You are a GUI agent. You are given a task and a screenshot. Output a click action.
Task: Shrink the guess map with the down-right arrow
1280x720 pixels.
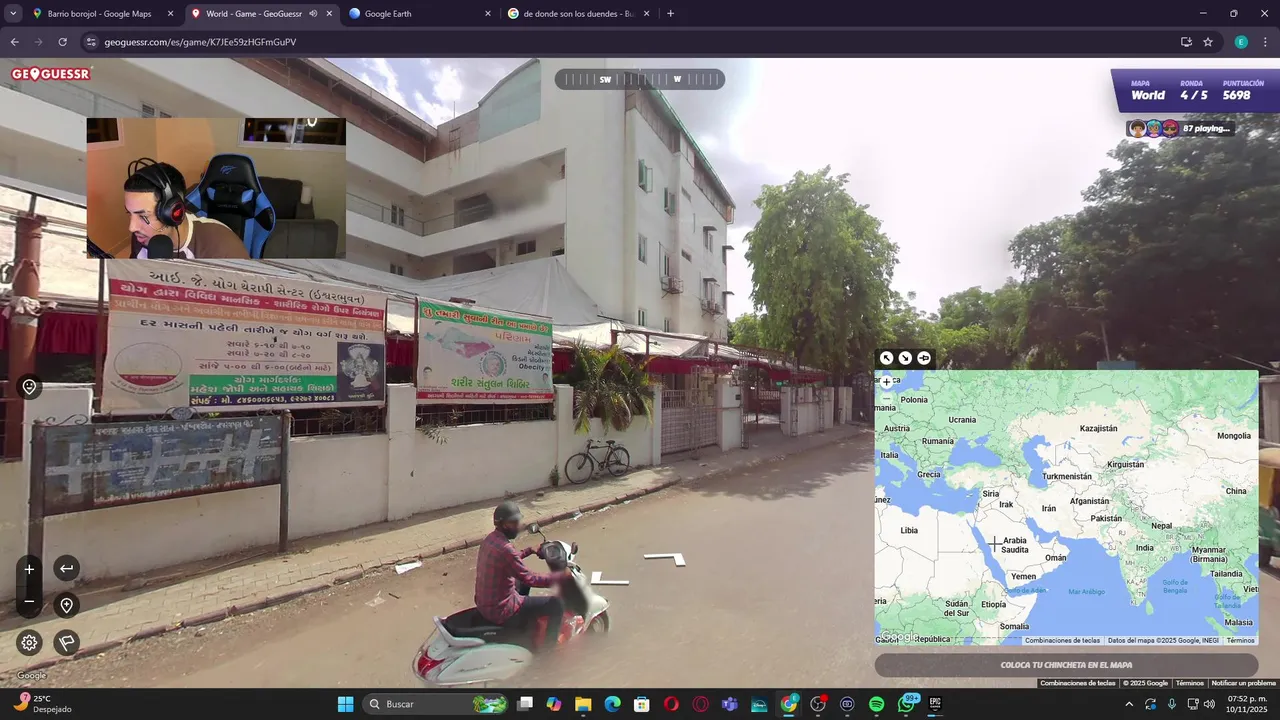click(905, 358)
